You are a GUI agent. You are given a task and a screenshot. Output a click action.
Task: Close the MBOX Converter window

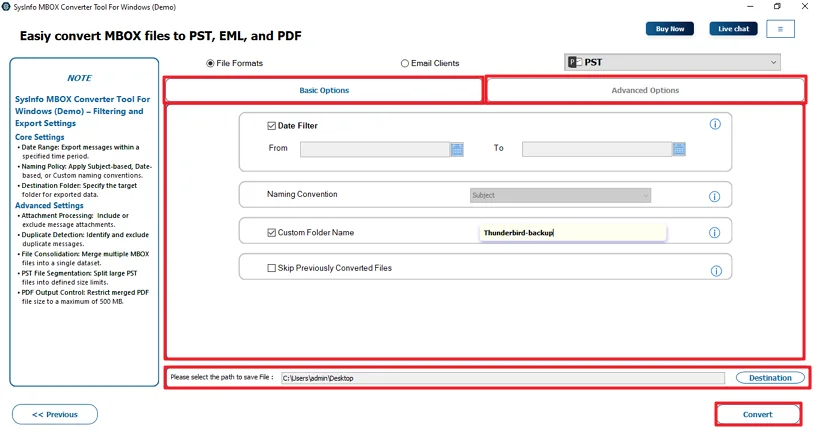(x=805, y=6)
